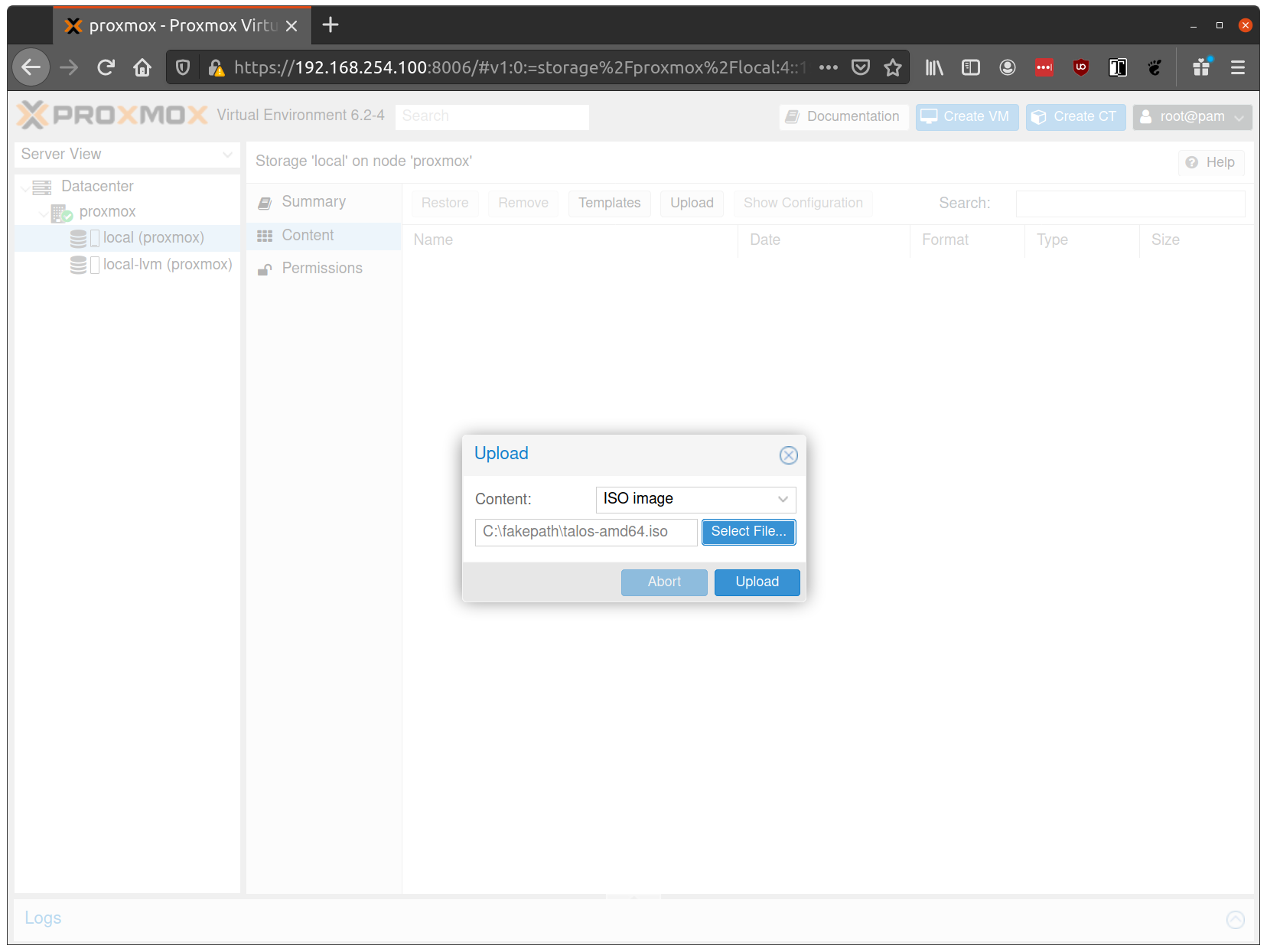Bookmark this page with the star icon

tap(892, 67)
